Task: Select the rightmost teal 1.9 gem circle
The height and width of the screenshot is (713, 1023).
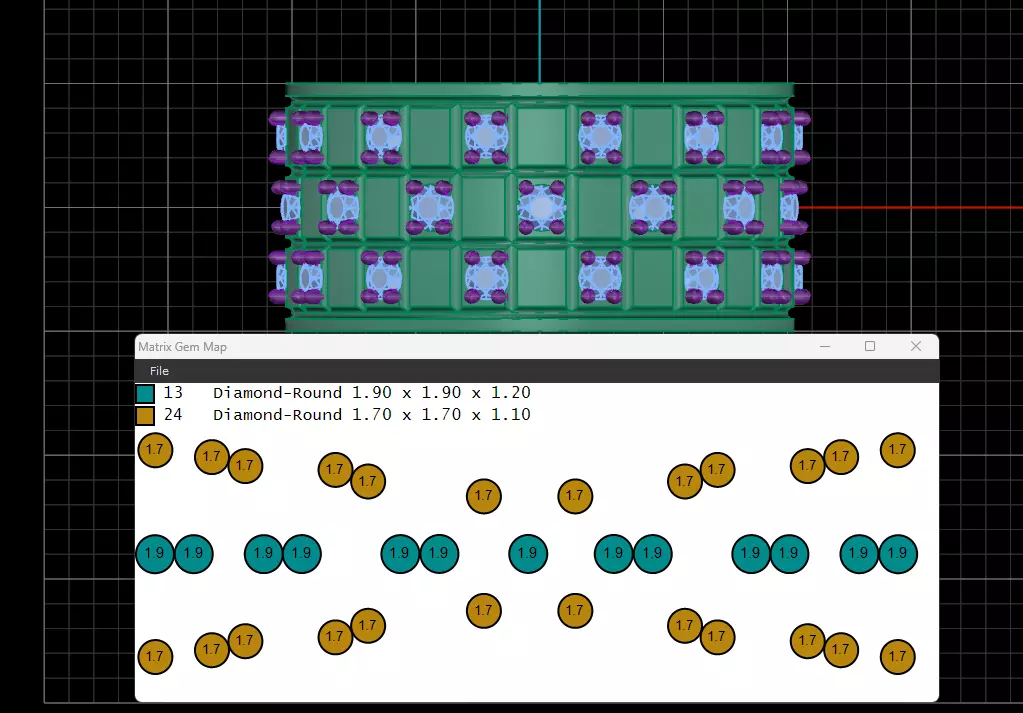Action: 898,554
